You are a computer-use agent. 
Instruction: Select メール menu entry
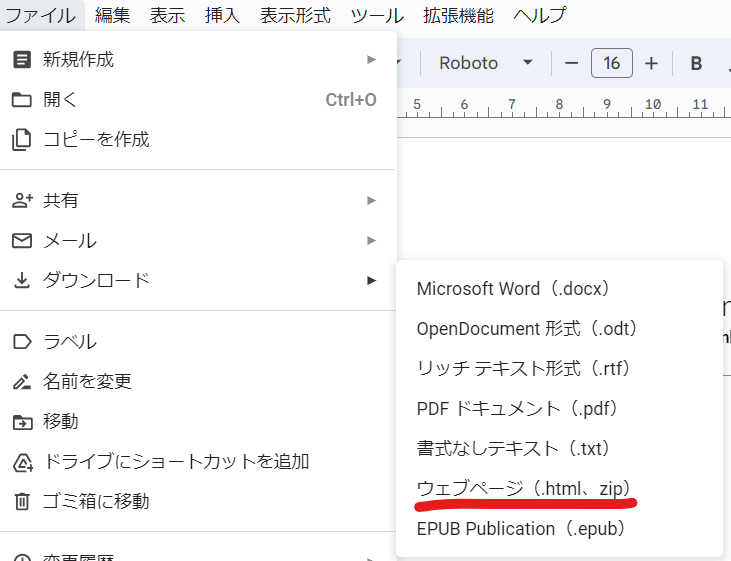click(198, 241)
